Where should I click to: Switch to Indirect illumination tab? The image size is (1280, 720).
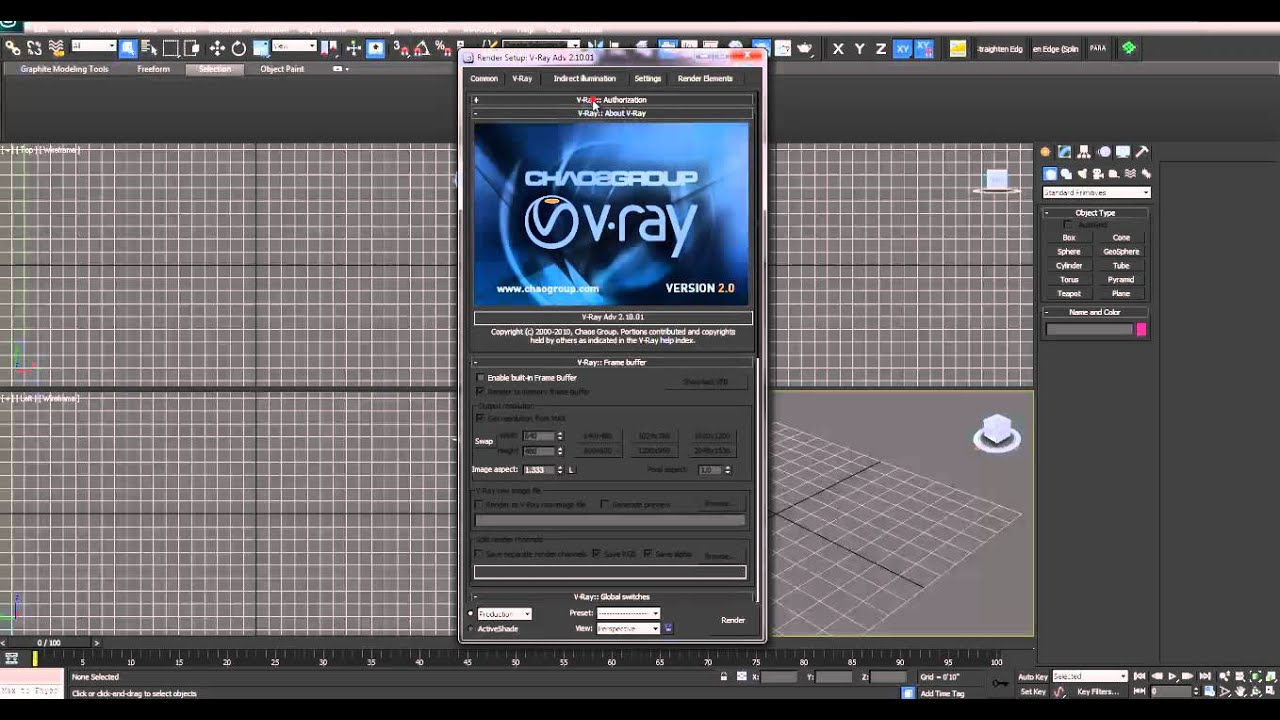click(585, 79)
